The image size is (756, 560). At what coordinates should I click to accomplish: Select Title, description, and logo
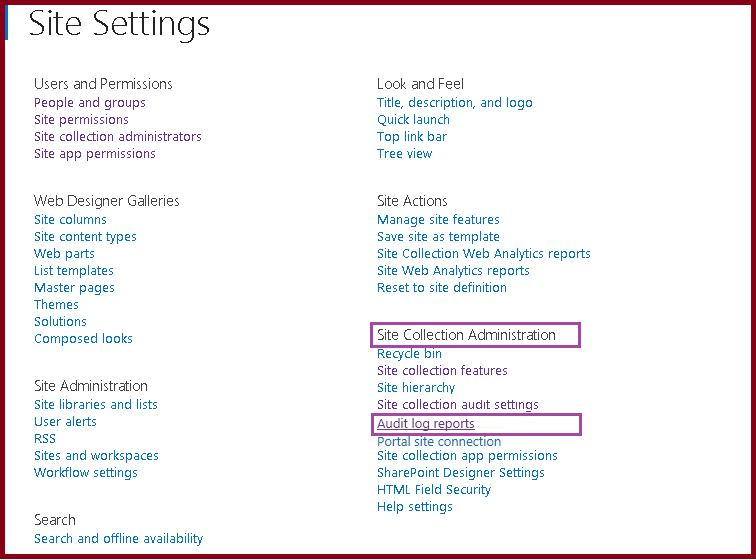455,103
